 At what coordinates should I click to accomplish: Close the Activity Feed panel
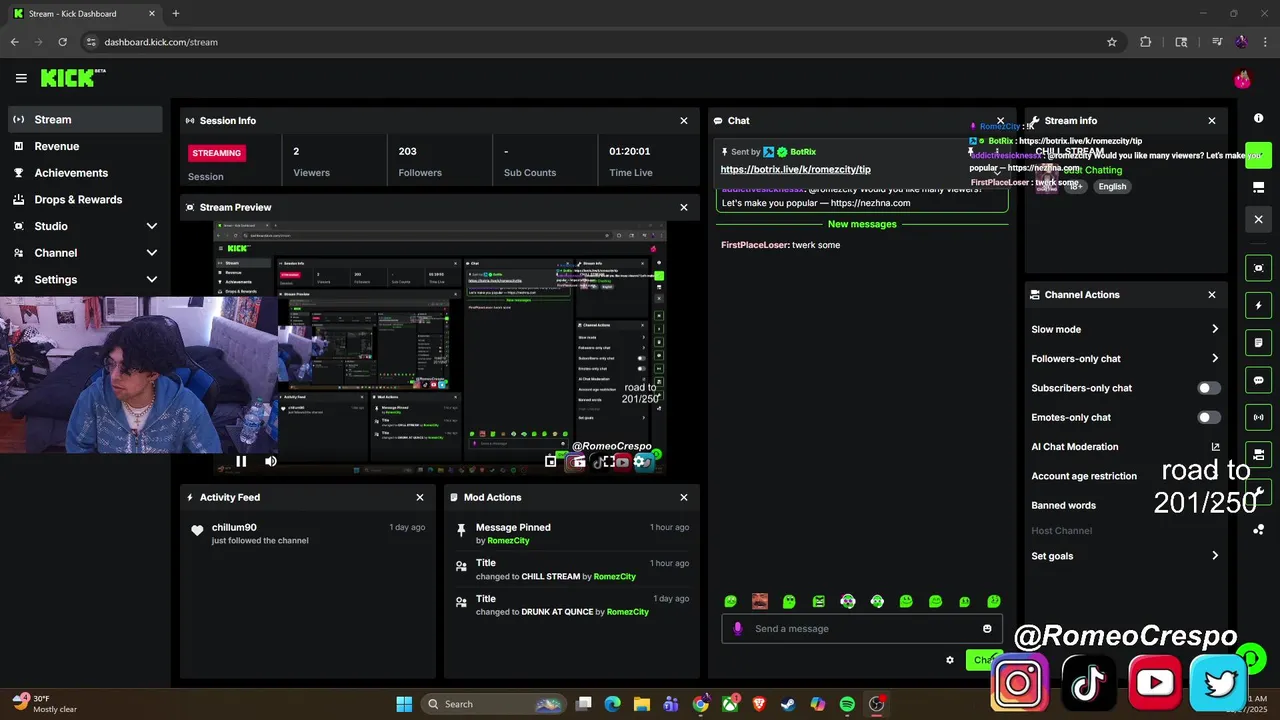420,497
